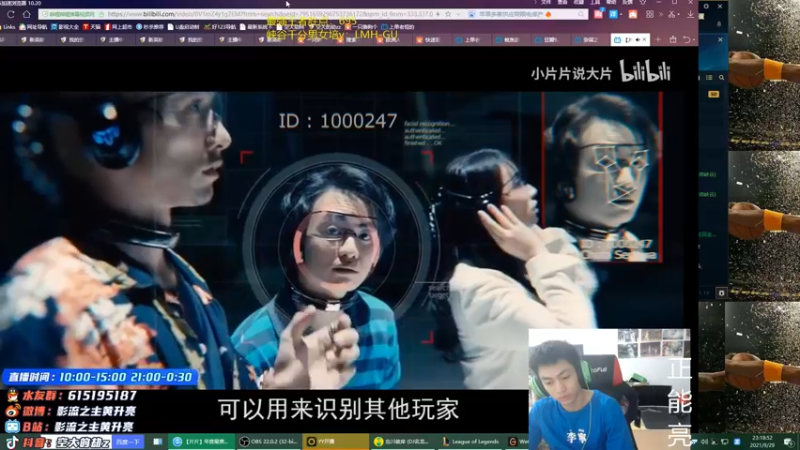The height and width of the screenshot is (450, 800).
Task: Click the browser search box
Action: [526, 14]
